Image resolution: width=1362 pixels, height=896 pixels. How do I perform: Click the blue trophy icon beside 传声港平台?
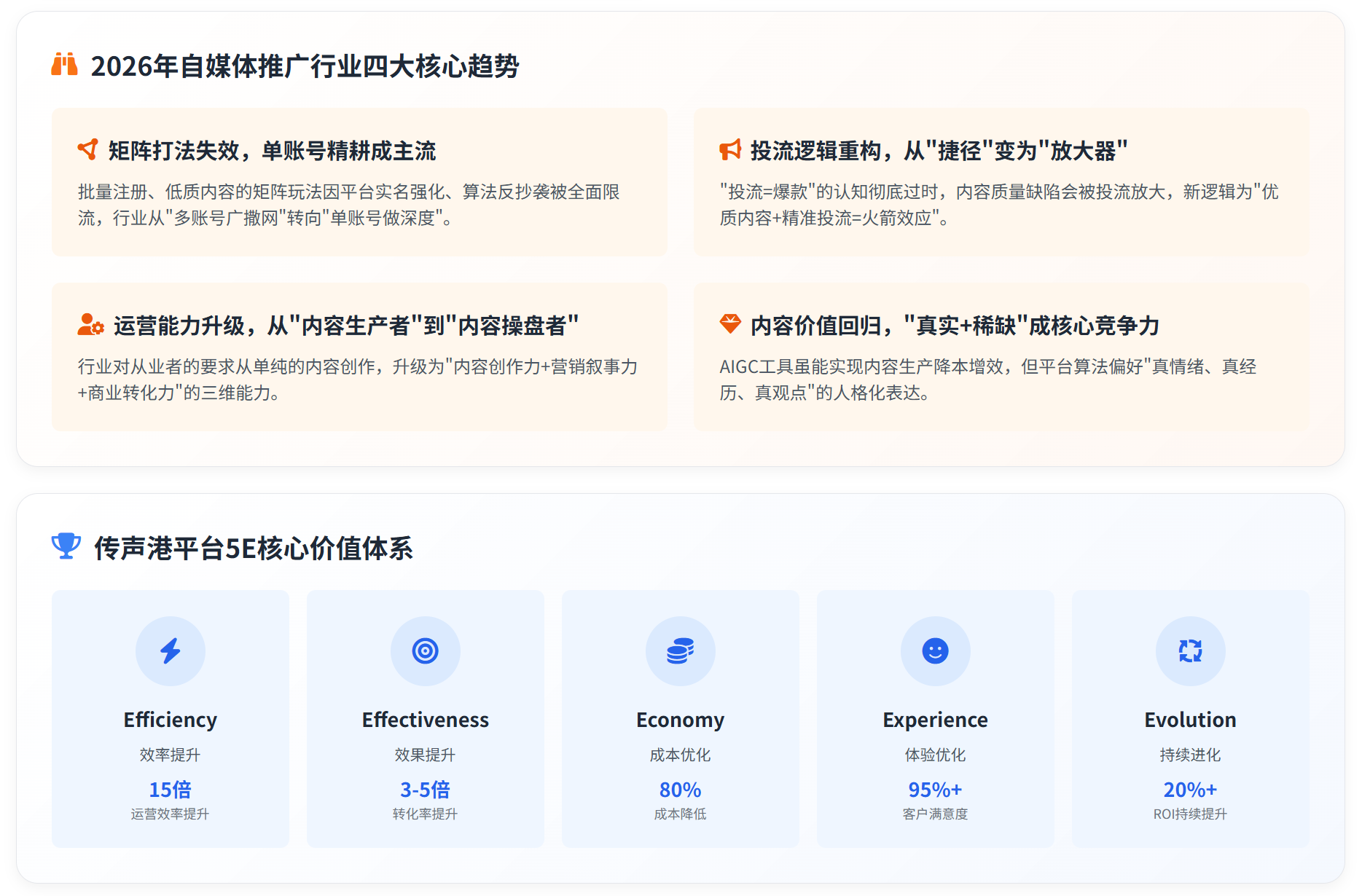66,546
